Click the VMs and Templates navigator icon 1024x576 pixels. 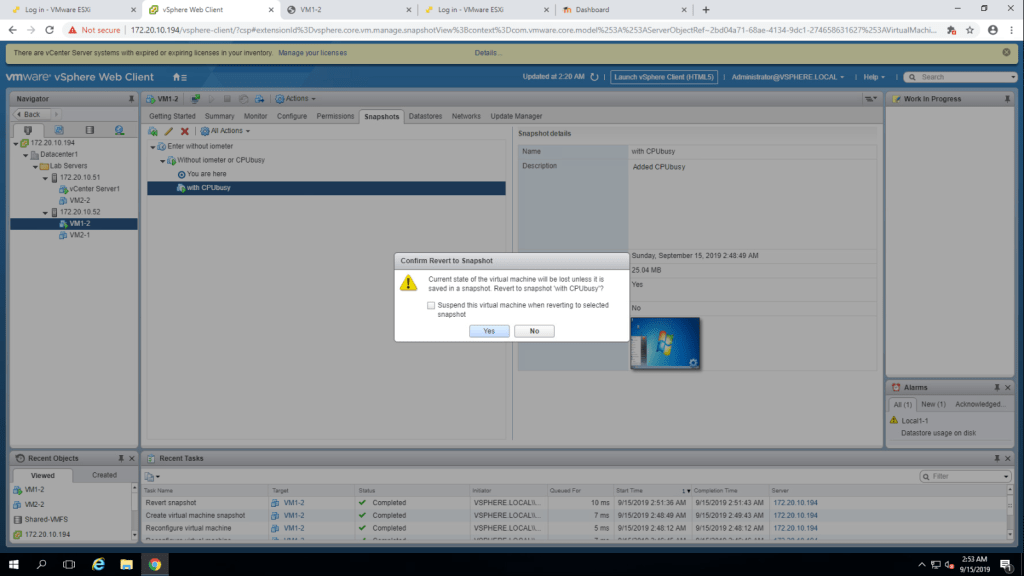pyautogui.click(x=59, y=130)
